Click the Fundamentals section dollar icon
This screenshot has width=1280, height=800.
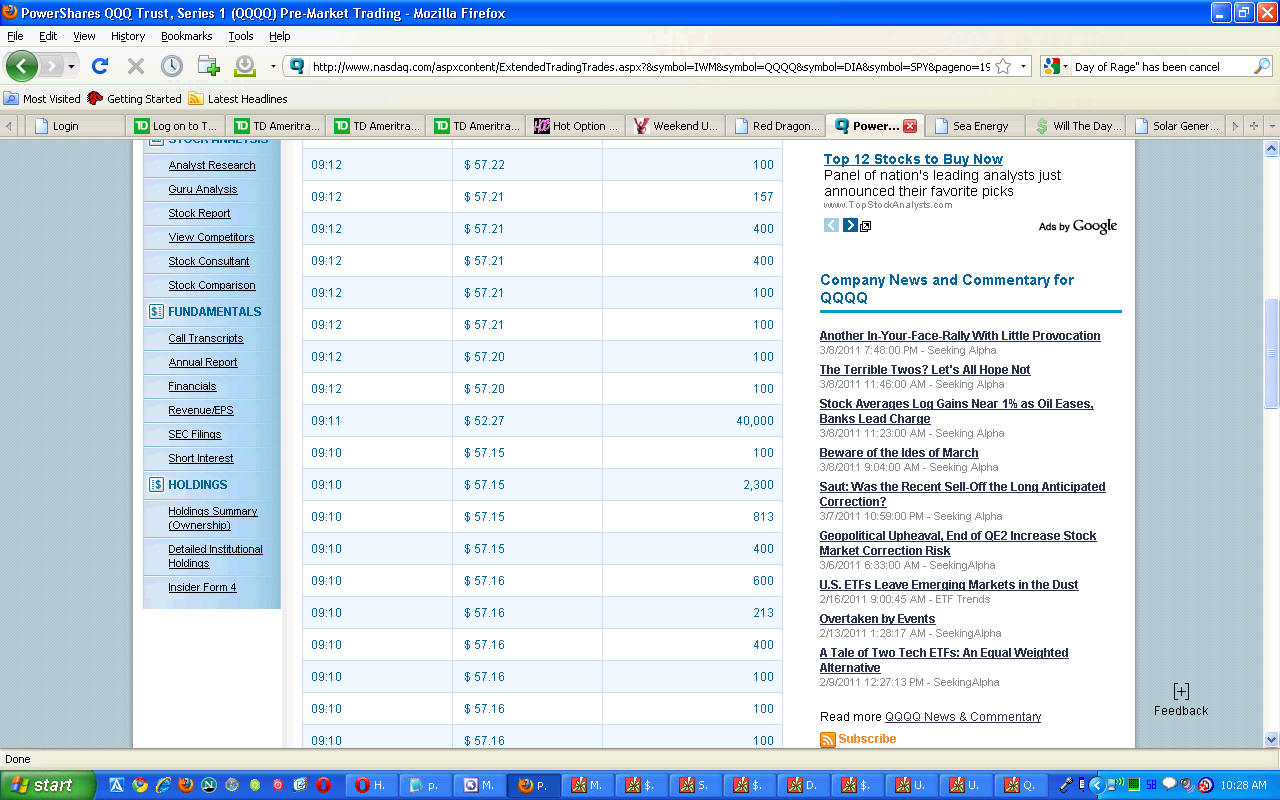click(156, 312)
